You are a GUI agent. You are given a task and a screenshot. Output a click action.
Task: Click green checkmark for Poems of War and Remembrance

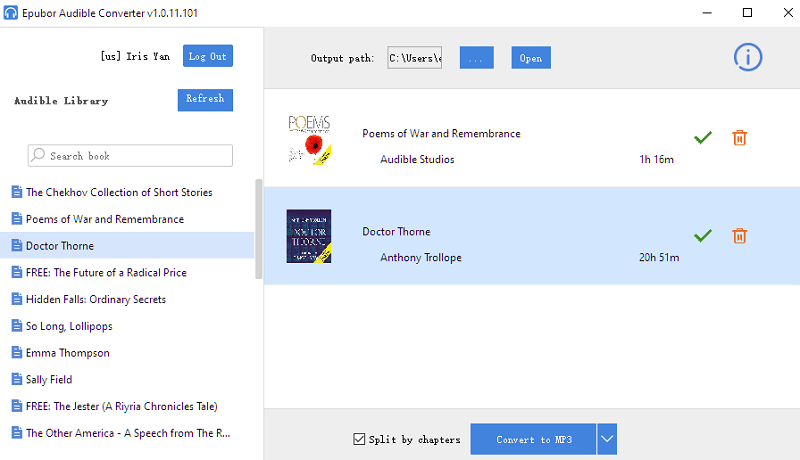pyautogui.click(x=703, y=137)
